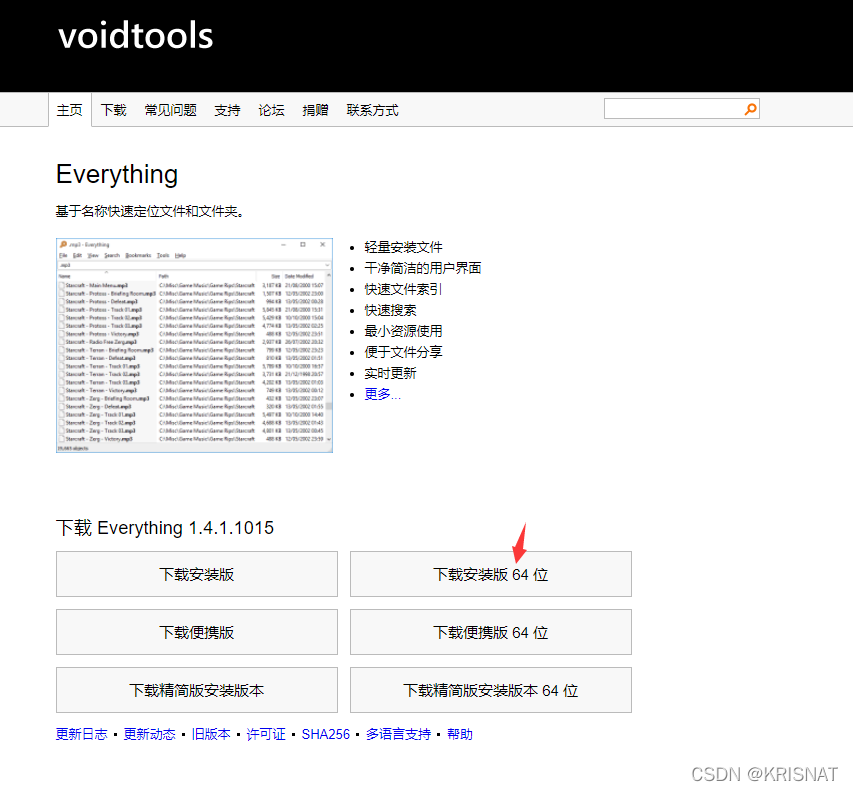Open the 更新动态 link
This screenshot has height=791, width=853.
point(150,734)
